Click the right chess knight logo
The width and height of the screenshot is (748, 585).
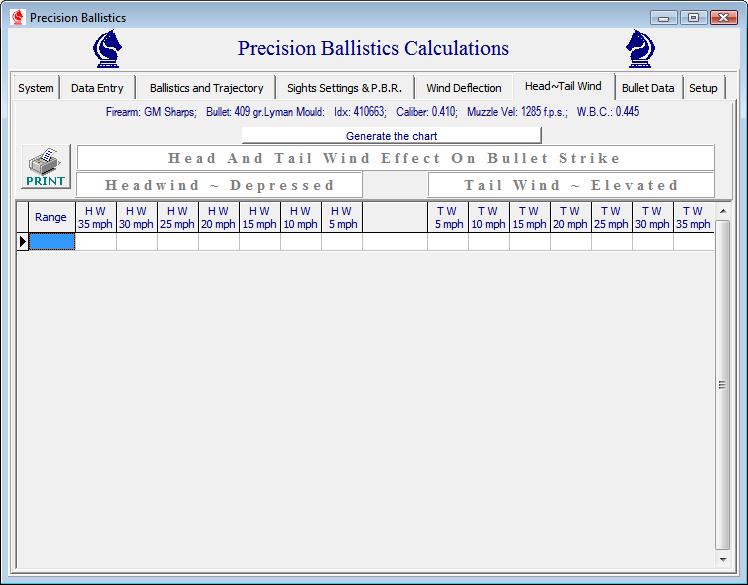coord(640,48)
